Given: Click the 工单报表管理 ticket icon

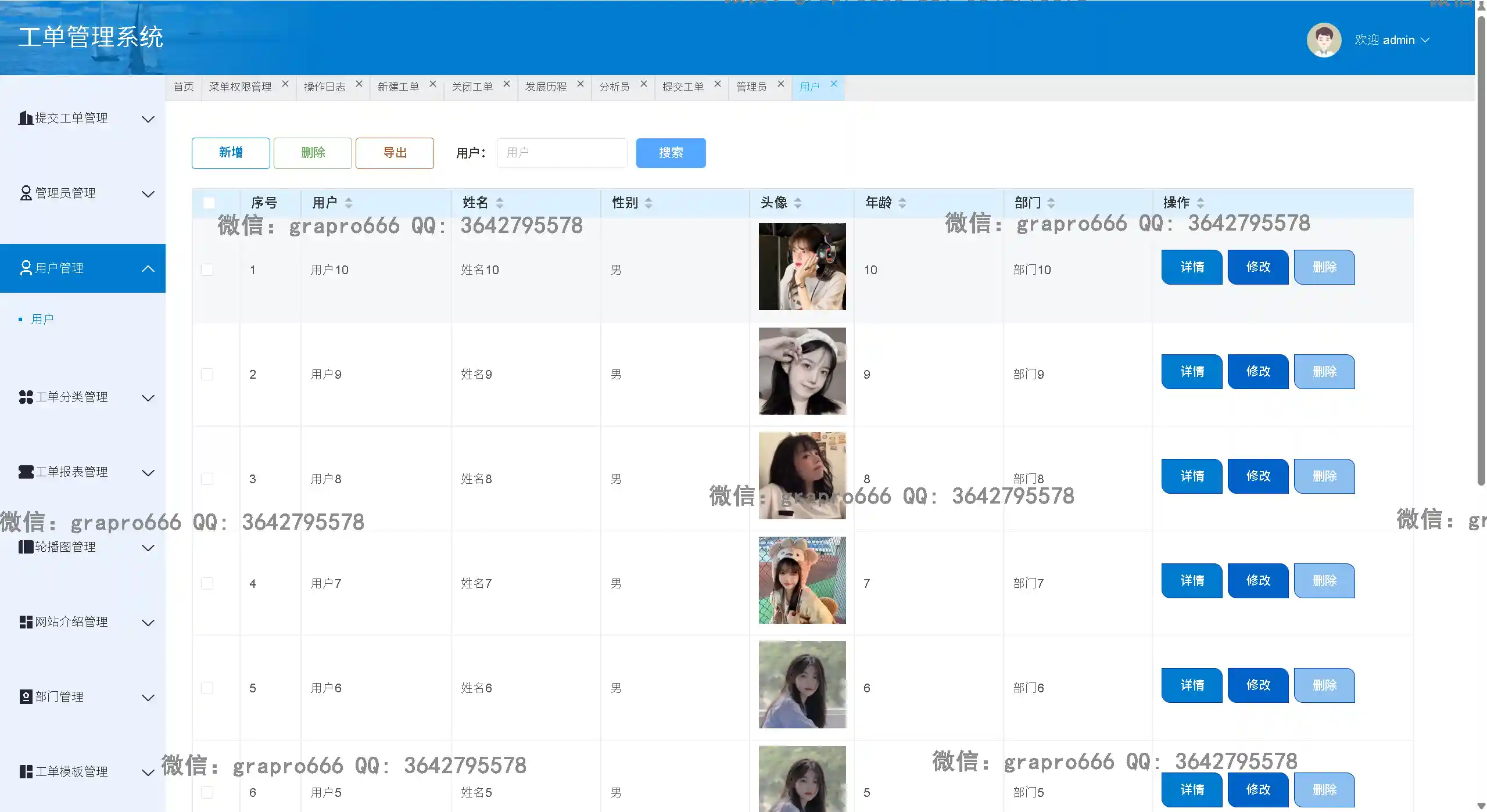Looking at the screenshot, I should (26, 472).
